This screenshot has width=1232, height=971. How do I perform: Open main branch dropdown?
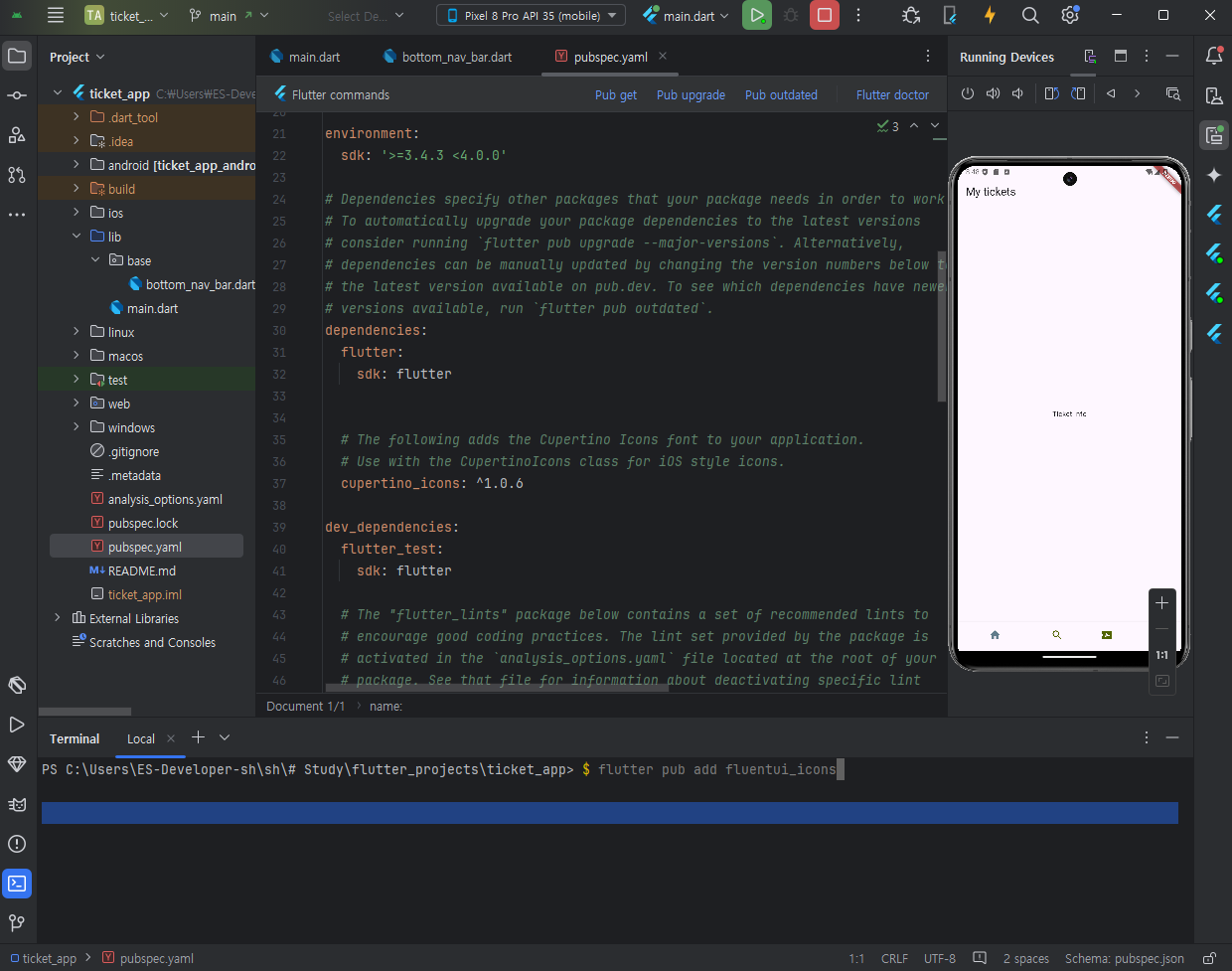(x=229, y=16)
